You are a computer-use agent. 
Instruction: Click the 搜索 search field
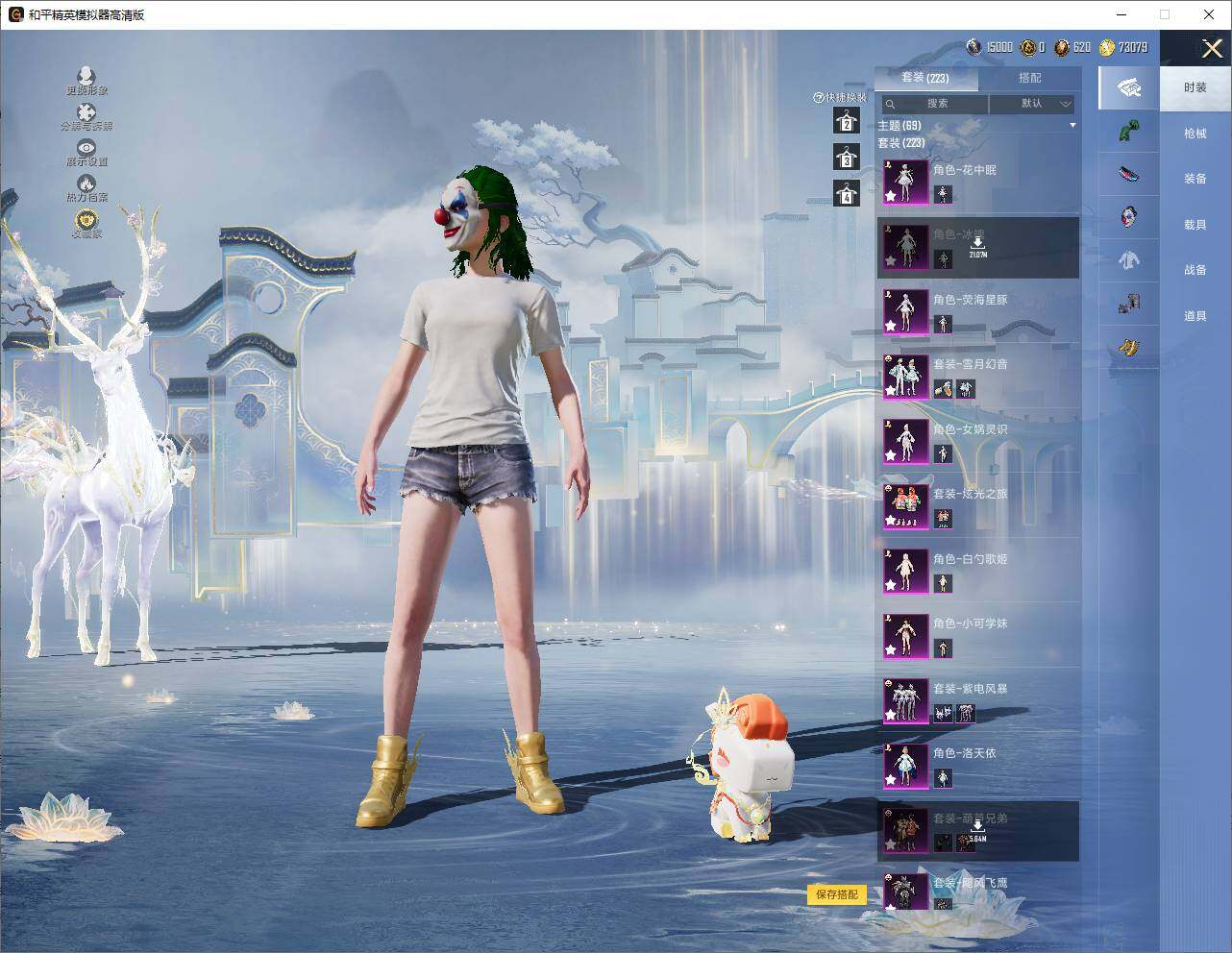pyautogui.click(x=936, y=104)
